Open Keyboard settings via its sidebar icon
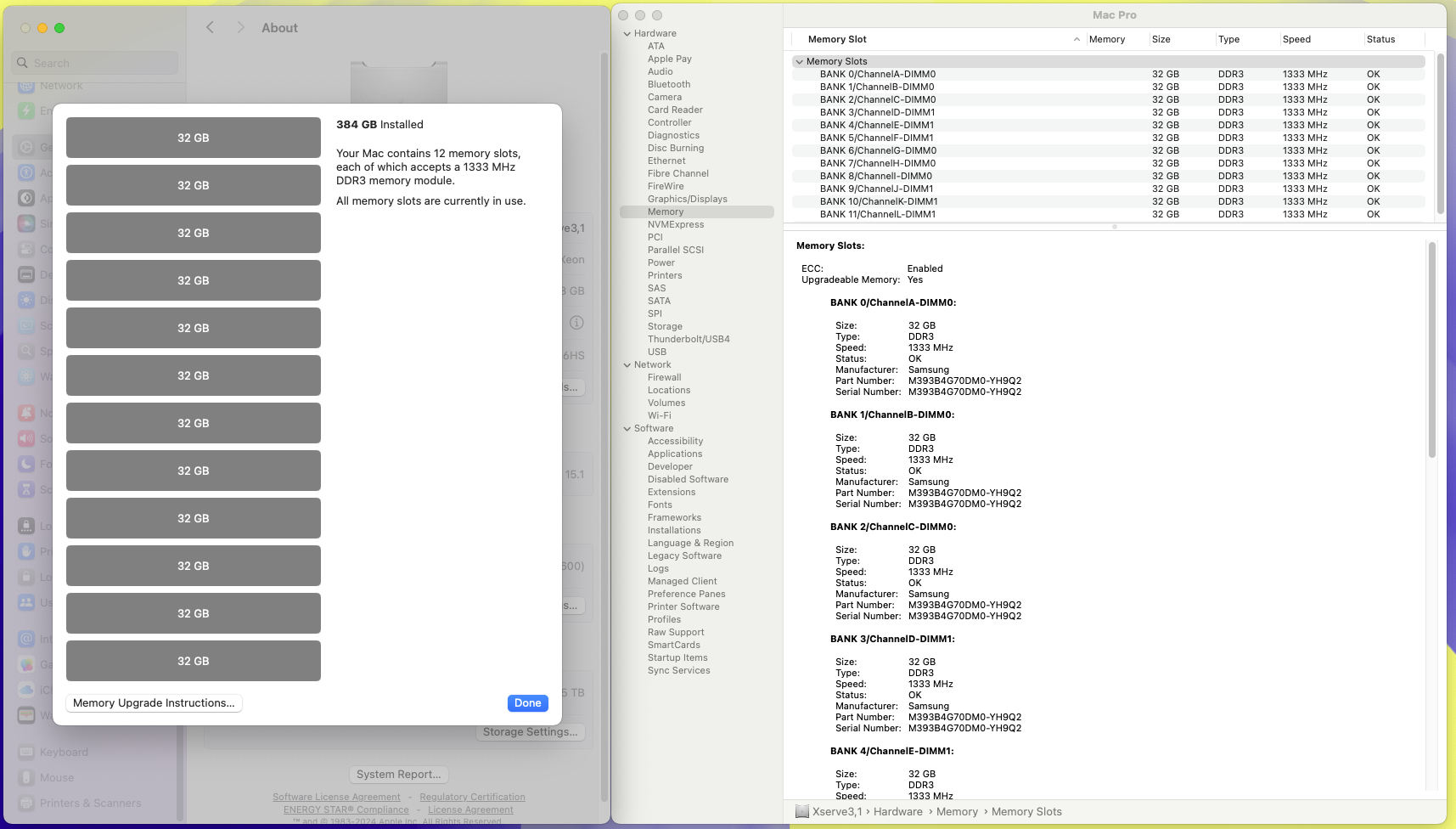This screenshot has height=829, width=1456. click(26, 752)
